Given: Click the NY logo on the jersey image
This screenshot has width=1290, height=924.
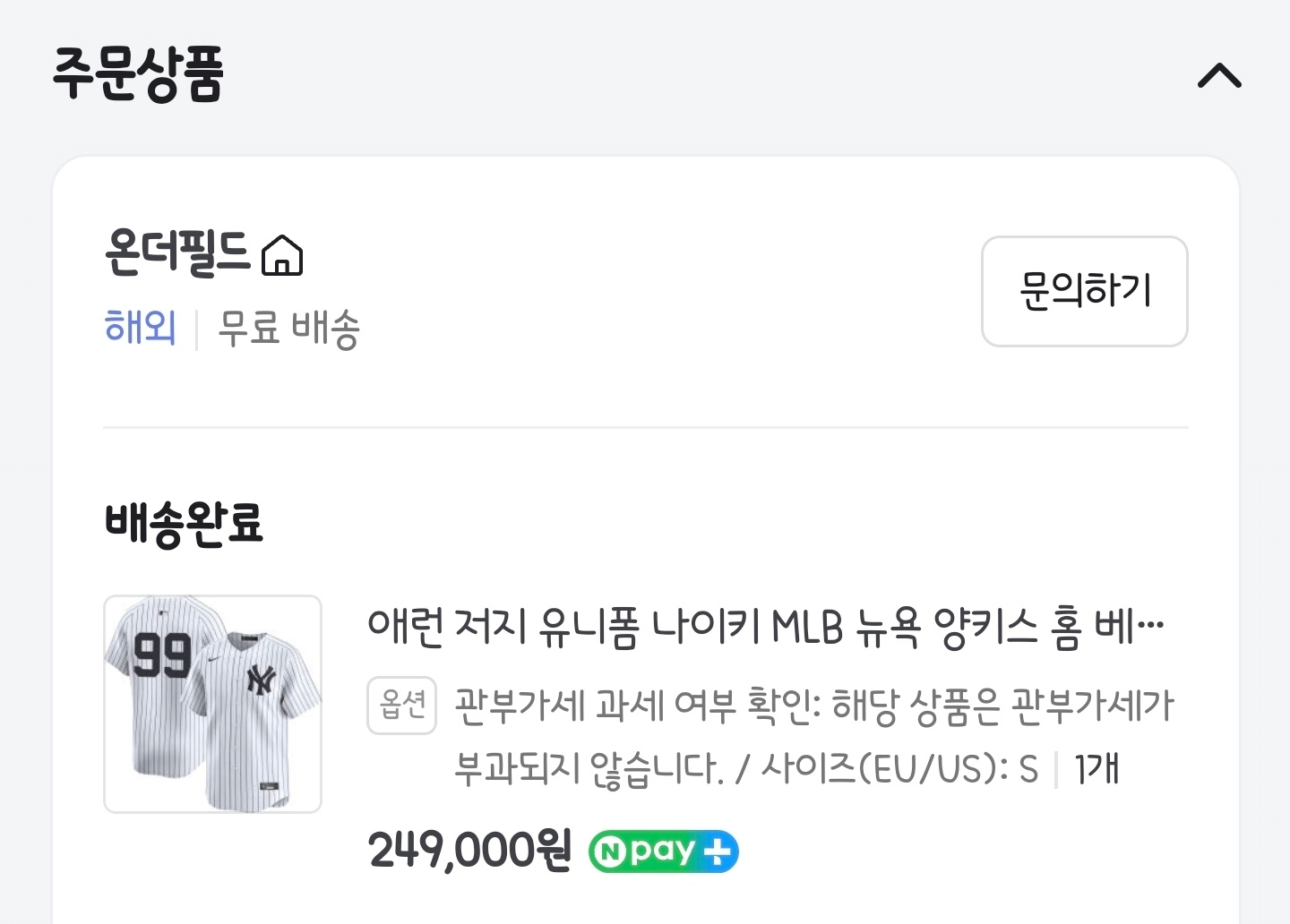Looking at the screenshot, I should [261, 680].
